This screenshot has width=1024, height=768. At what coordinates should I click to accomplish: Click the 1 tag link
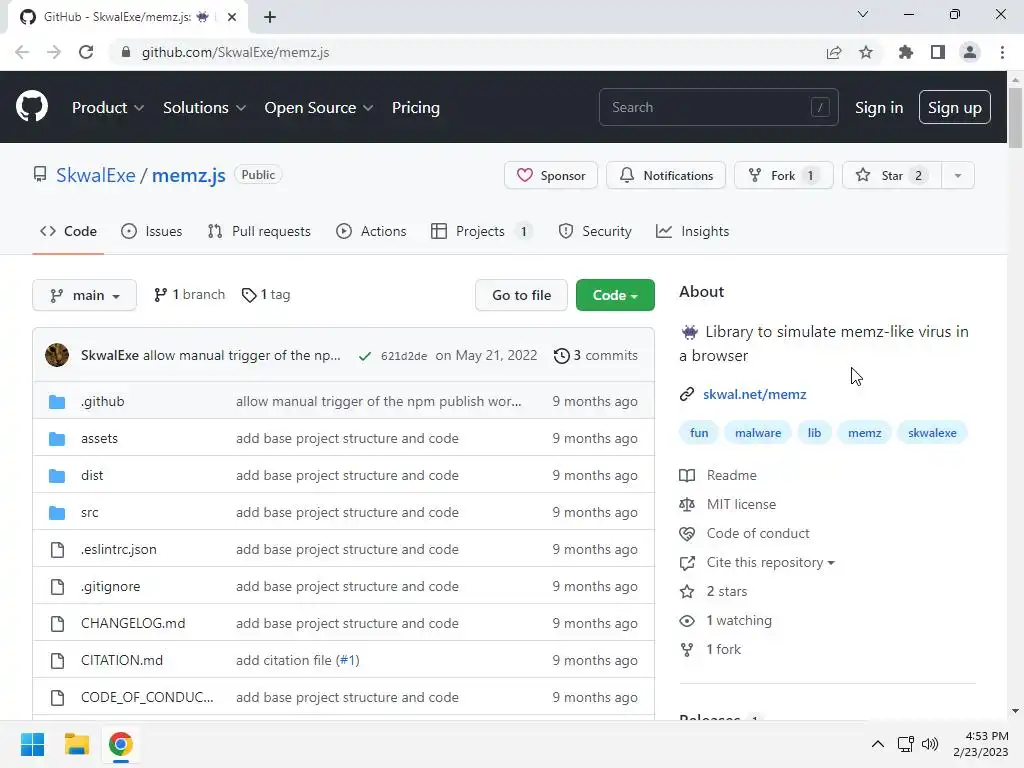point(266,295)
